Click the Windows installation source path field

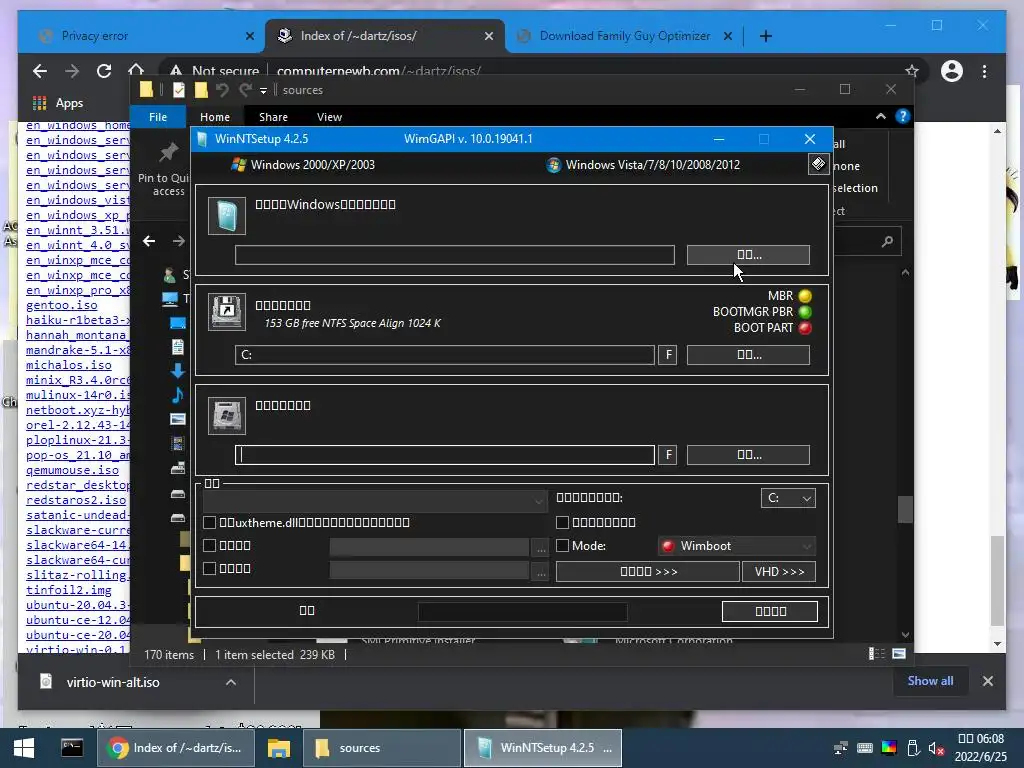pyautogui.click(x=455, y=255)
